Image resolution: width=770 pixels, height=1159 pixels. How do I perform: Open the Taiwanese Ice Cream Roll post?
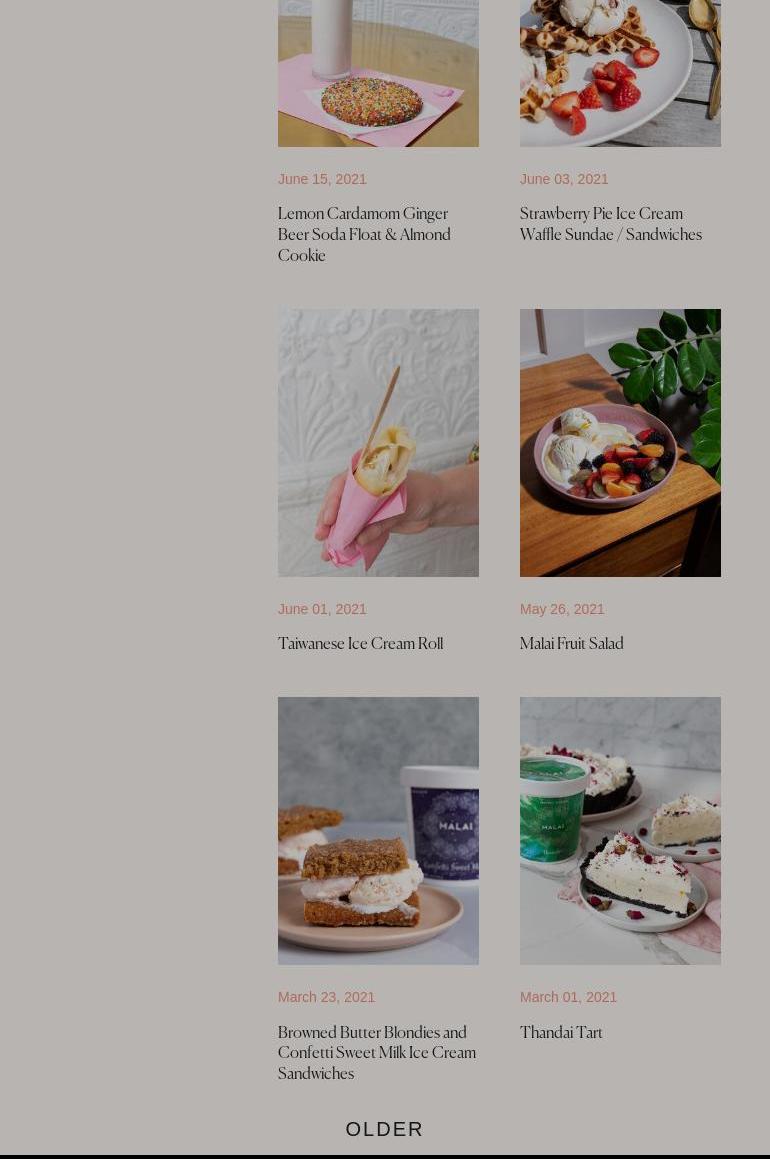[361, 644]
